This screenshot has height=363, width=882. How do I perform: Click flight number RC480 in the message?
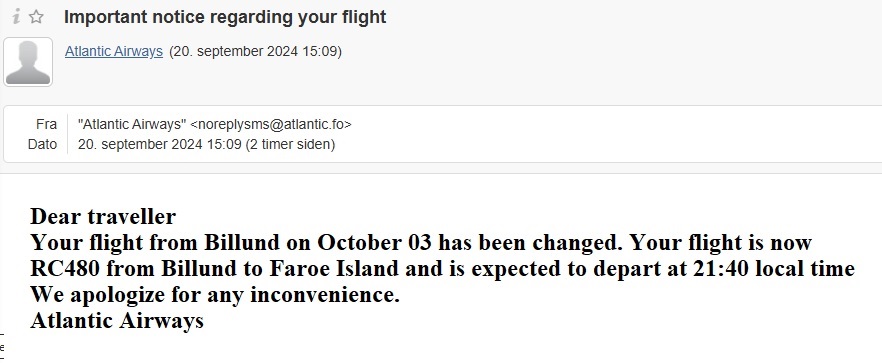pyautogui.click(x=65, y=268)
